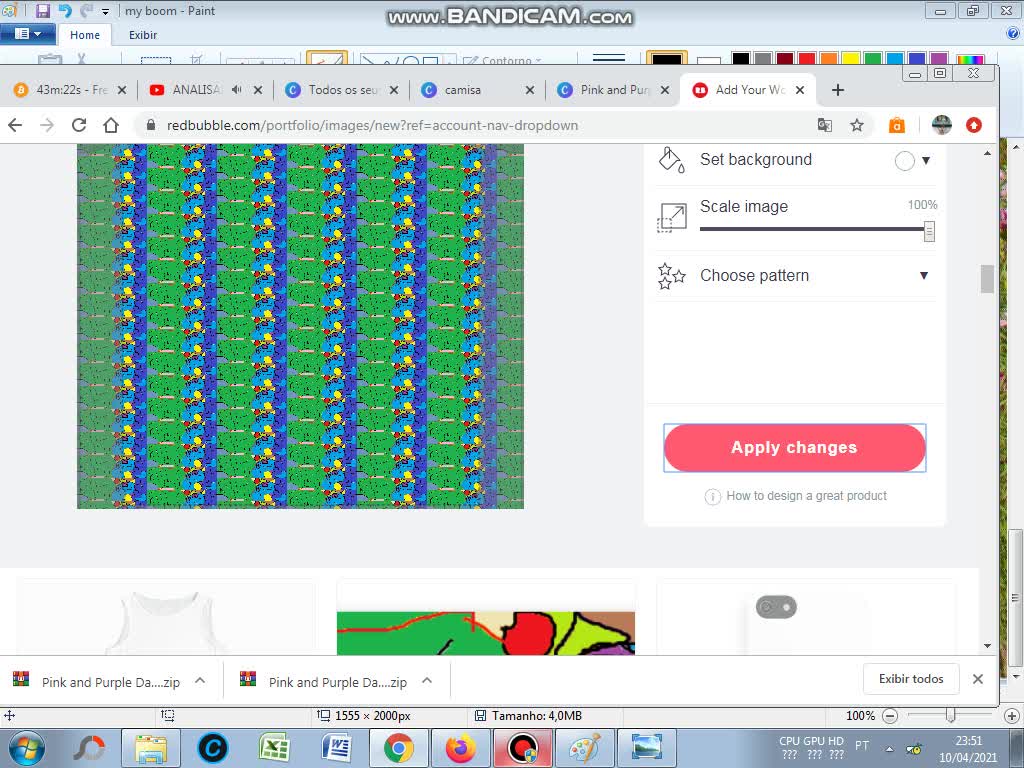Go back with the browser back arrow
1024x768 pixels.
pyautogui.click(x=16, y=125)
